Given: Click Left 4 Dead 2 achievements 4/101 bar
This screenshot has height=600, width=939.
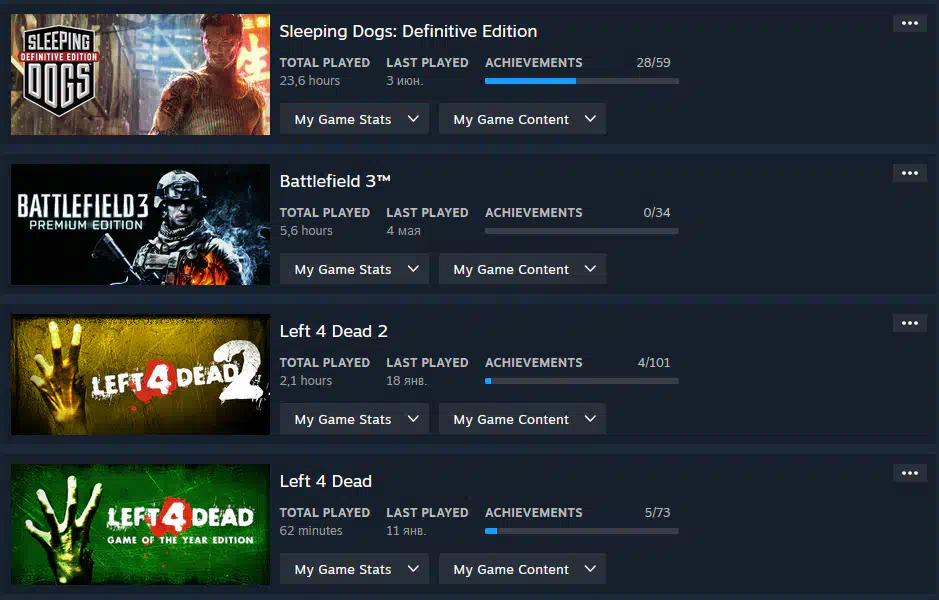Looking at the screenshot, I should (581, 381).
